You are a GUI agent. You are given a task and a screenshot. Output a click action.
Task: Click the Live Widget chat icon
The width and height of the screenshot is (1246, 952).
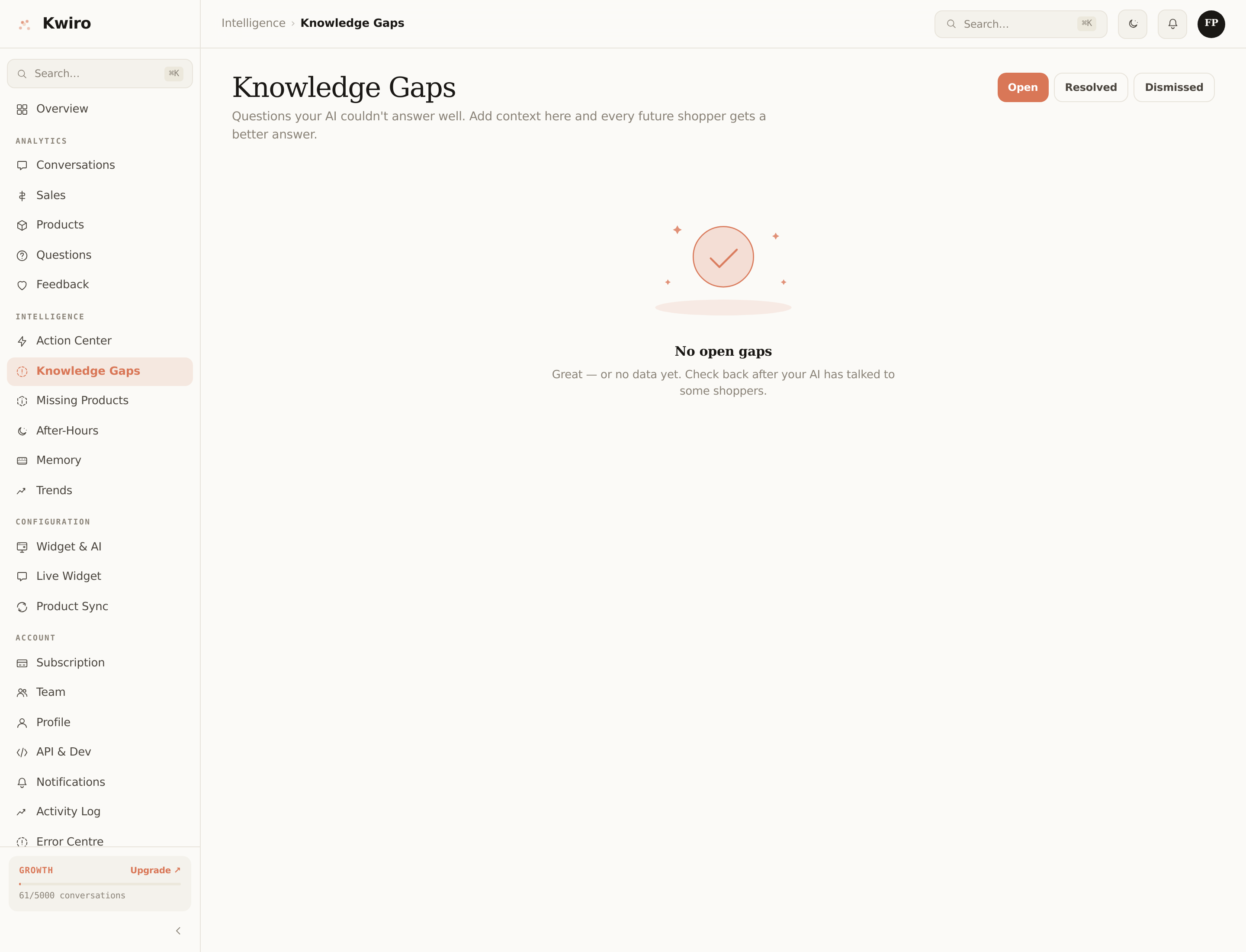[x=22, y=577]
